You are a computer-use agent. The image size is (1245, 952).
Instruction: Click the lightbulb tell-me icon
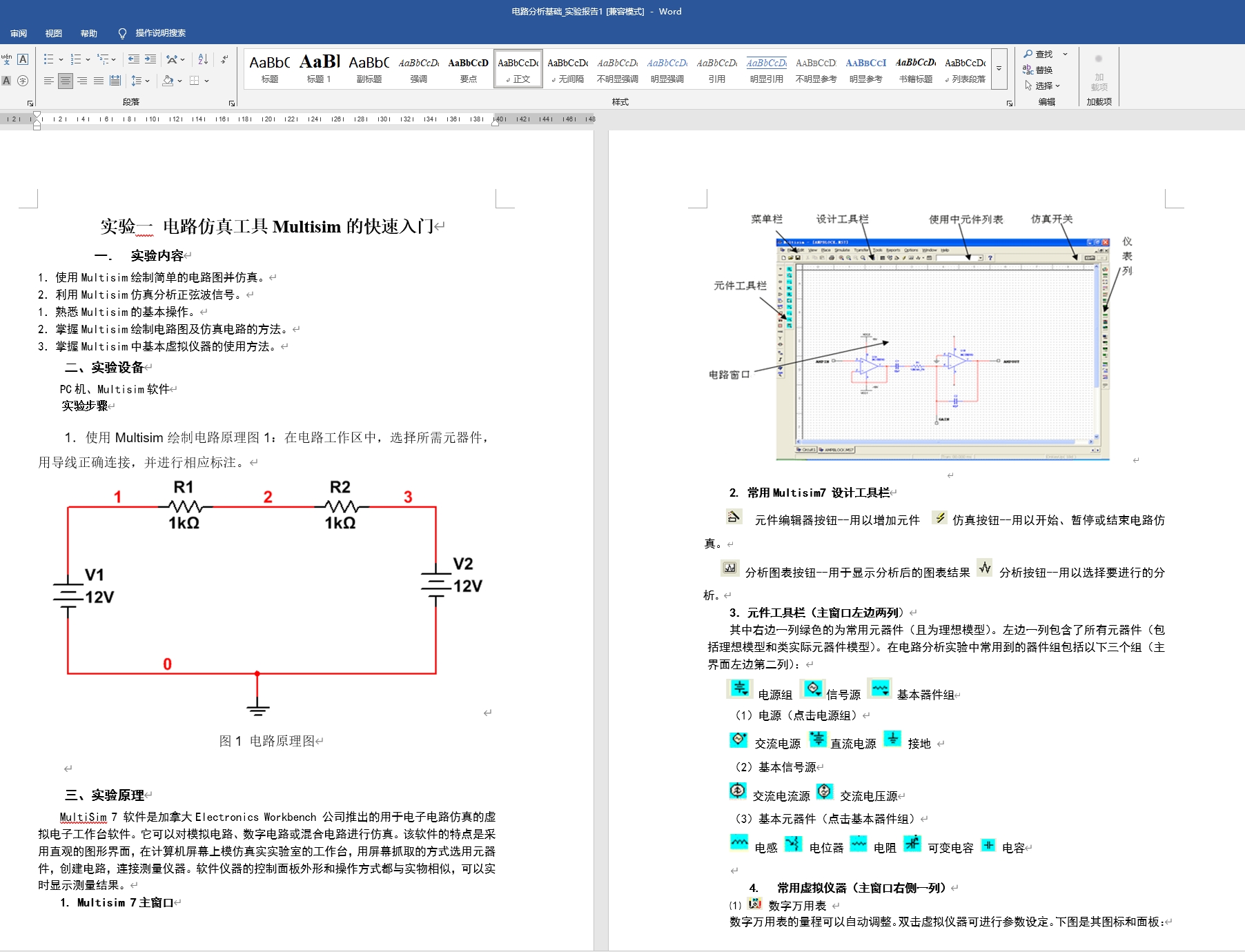(x=122, y=33)
